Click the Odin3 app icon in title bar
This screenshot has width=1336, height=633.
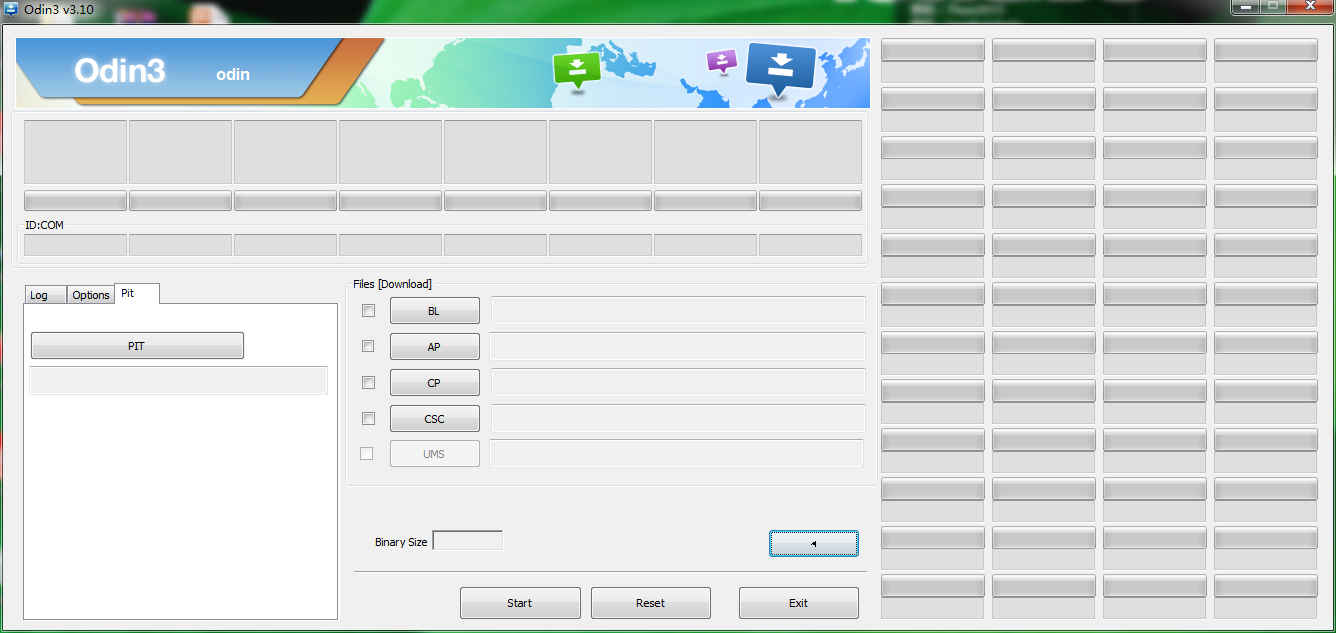coord(12,8)
